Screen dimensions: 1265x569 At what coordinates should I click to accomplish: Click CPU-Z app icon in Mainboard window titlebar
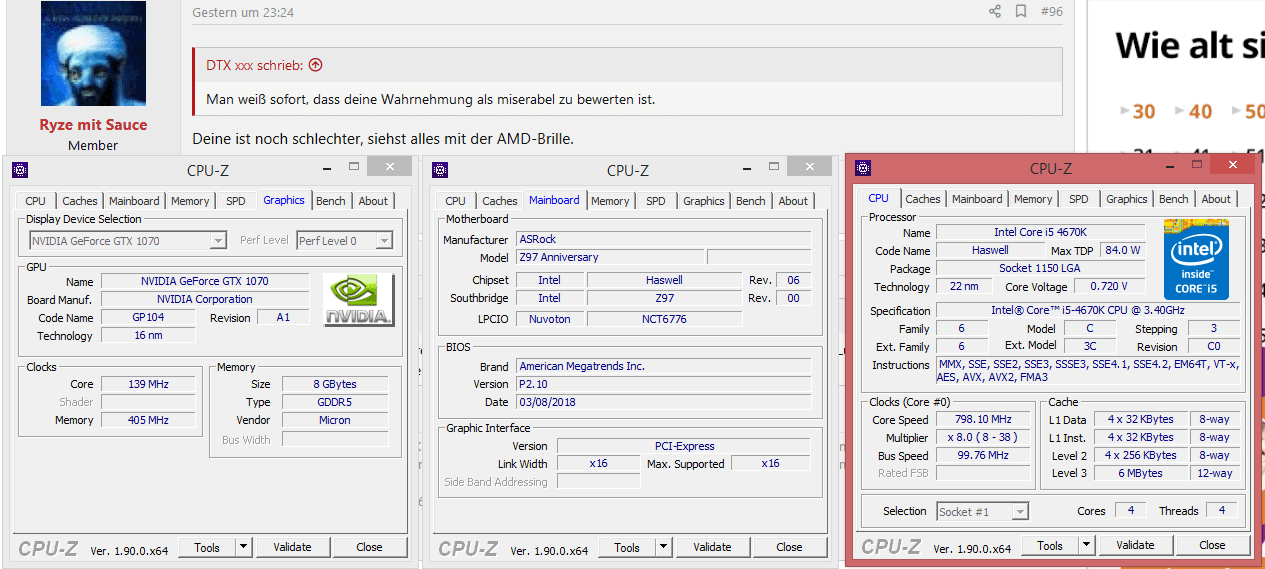coord(440,170)
